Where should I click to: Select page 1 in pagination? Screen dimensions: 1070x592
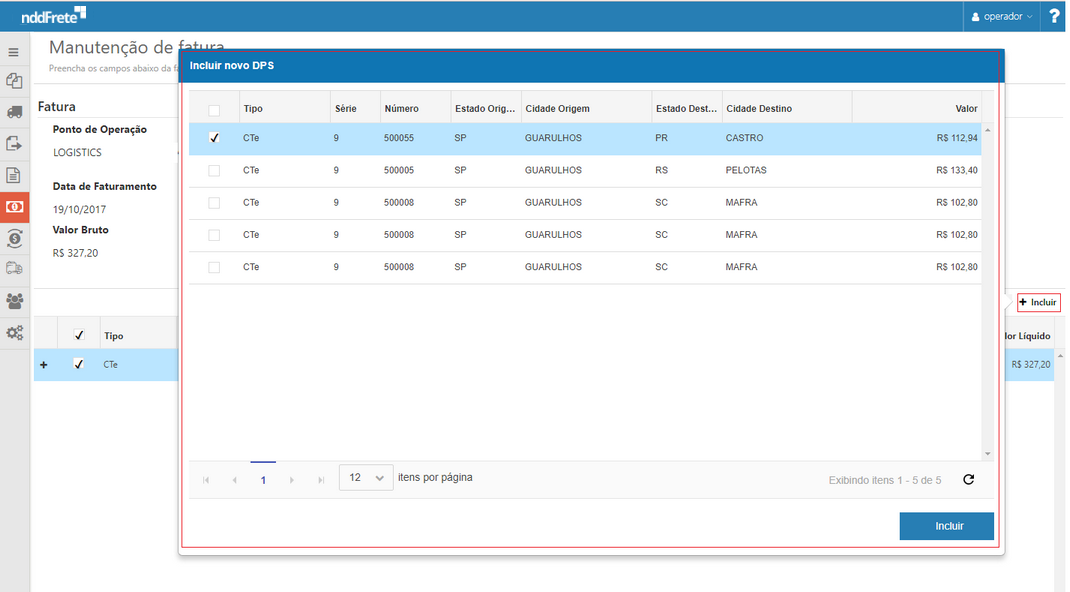tap(263, 480)
